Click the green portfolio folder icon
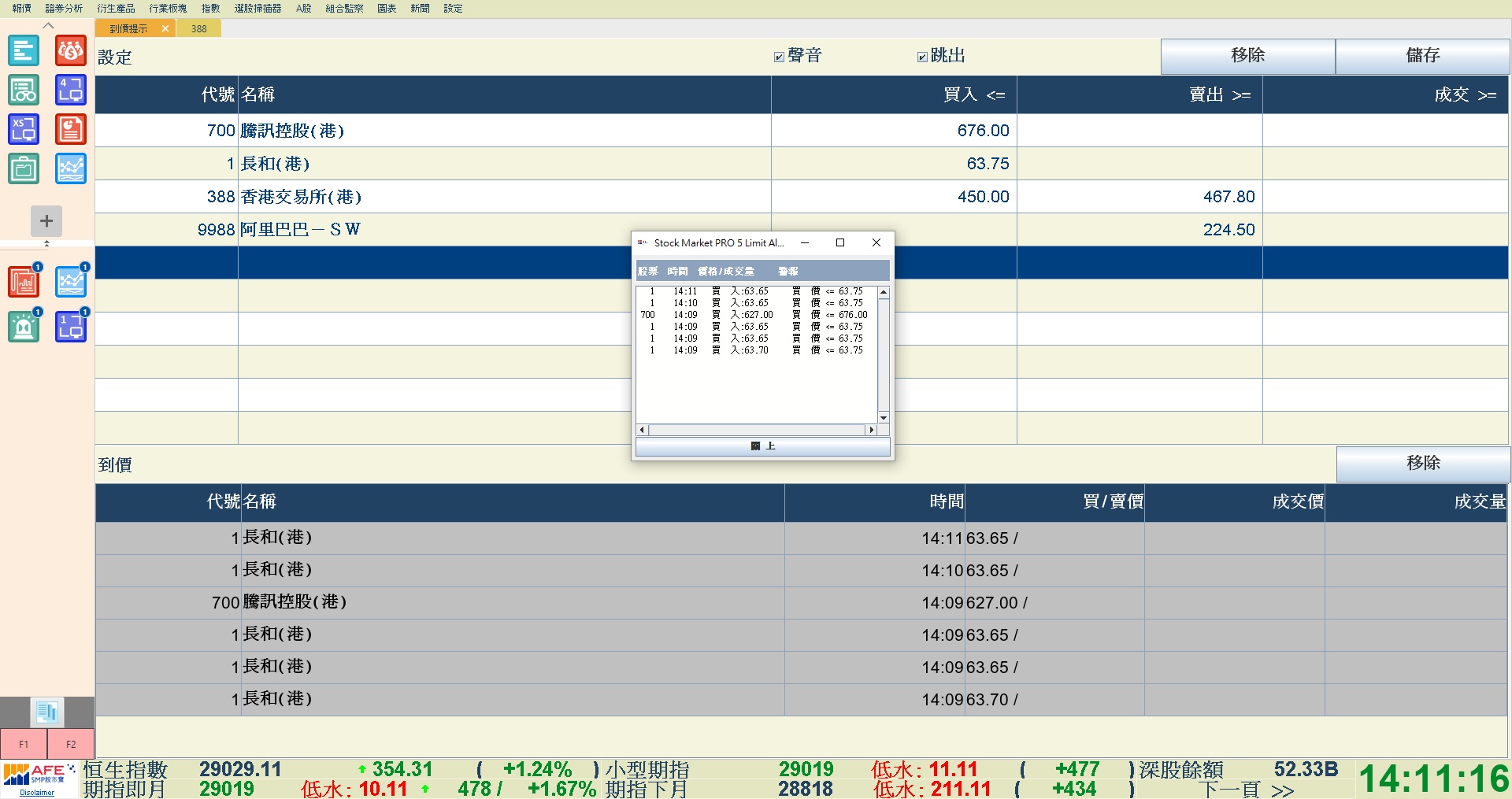The image size is (1512, 799). (x=24, y=168)
